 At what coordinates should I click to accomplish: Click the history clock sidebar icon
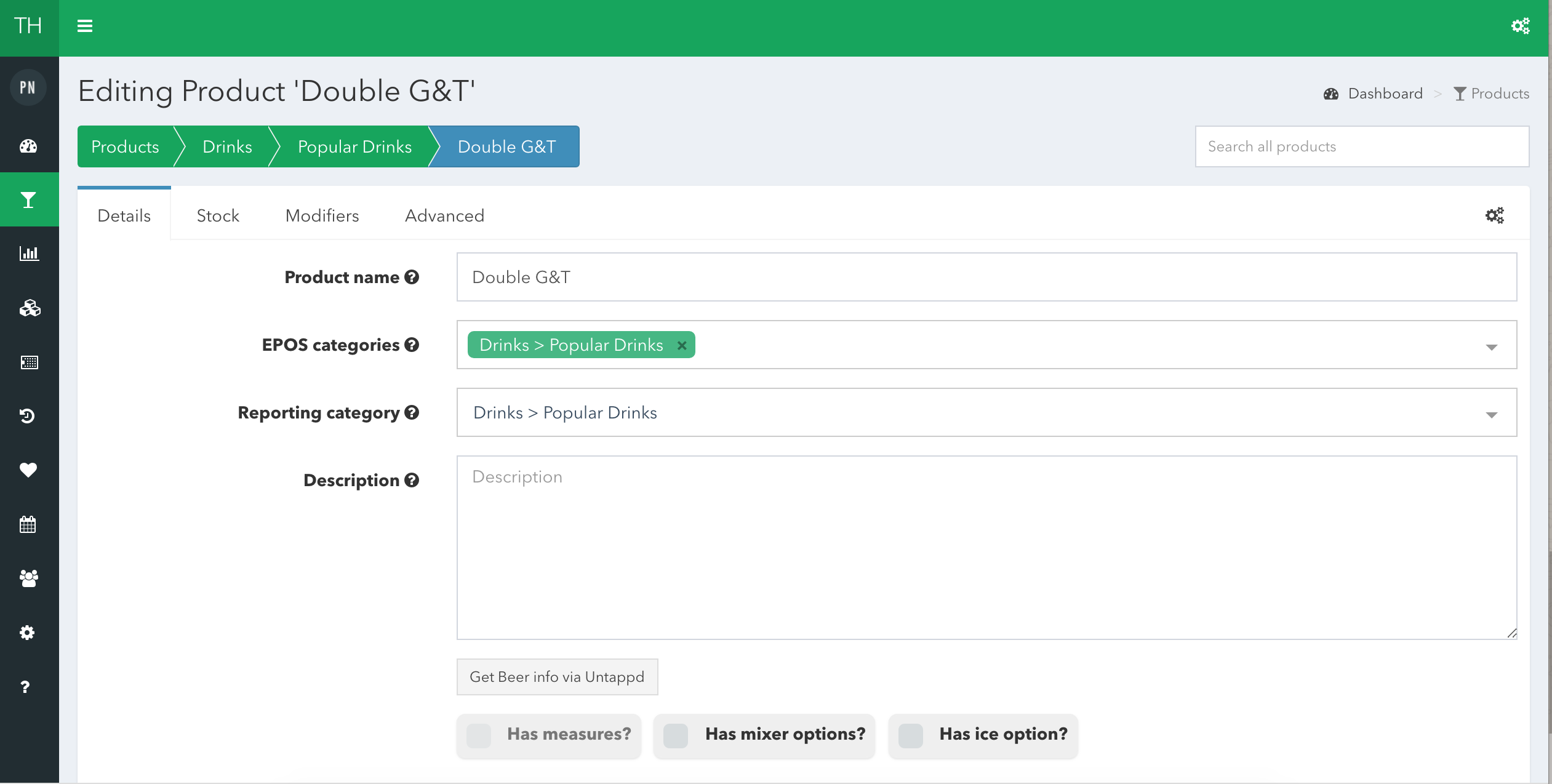[27, 416]
